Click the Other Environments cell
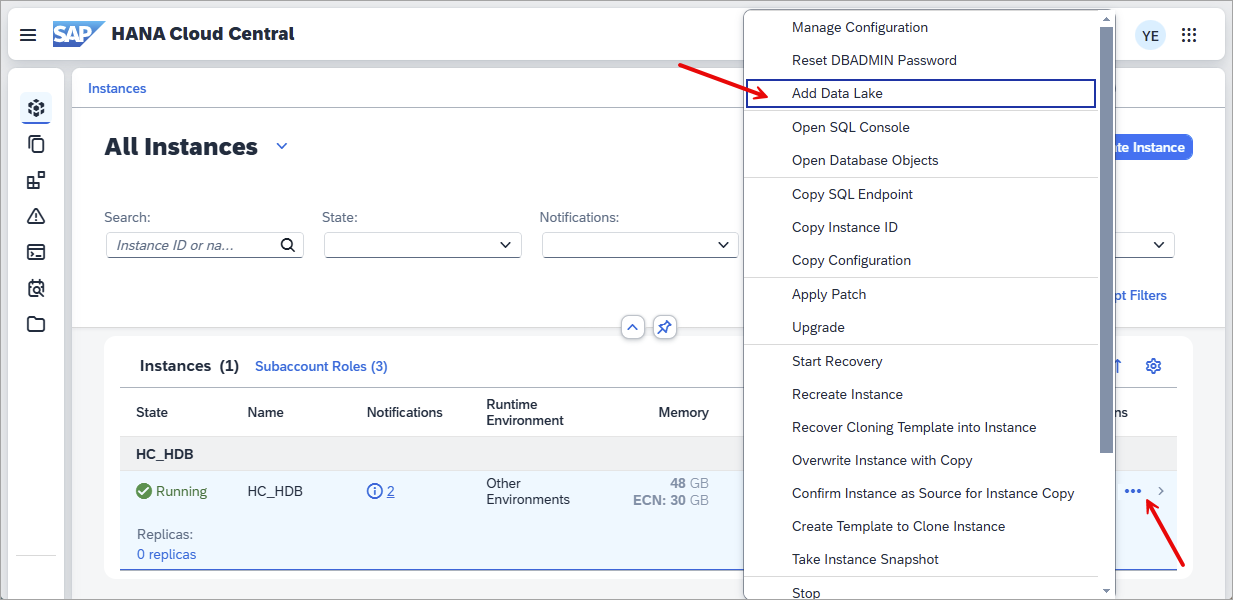The image size is (1233, 600). (528, 491)
